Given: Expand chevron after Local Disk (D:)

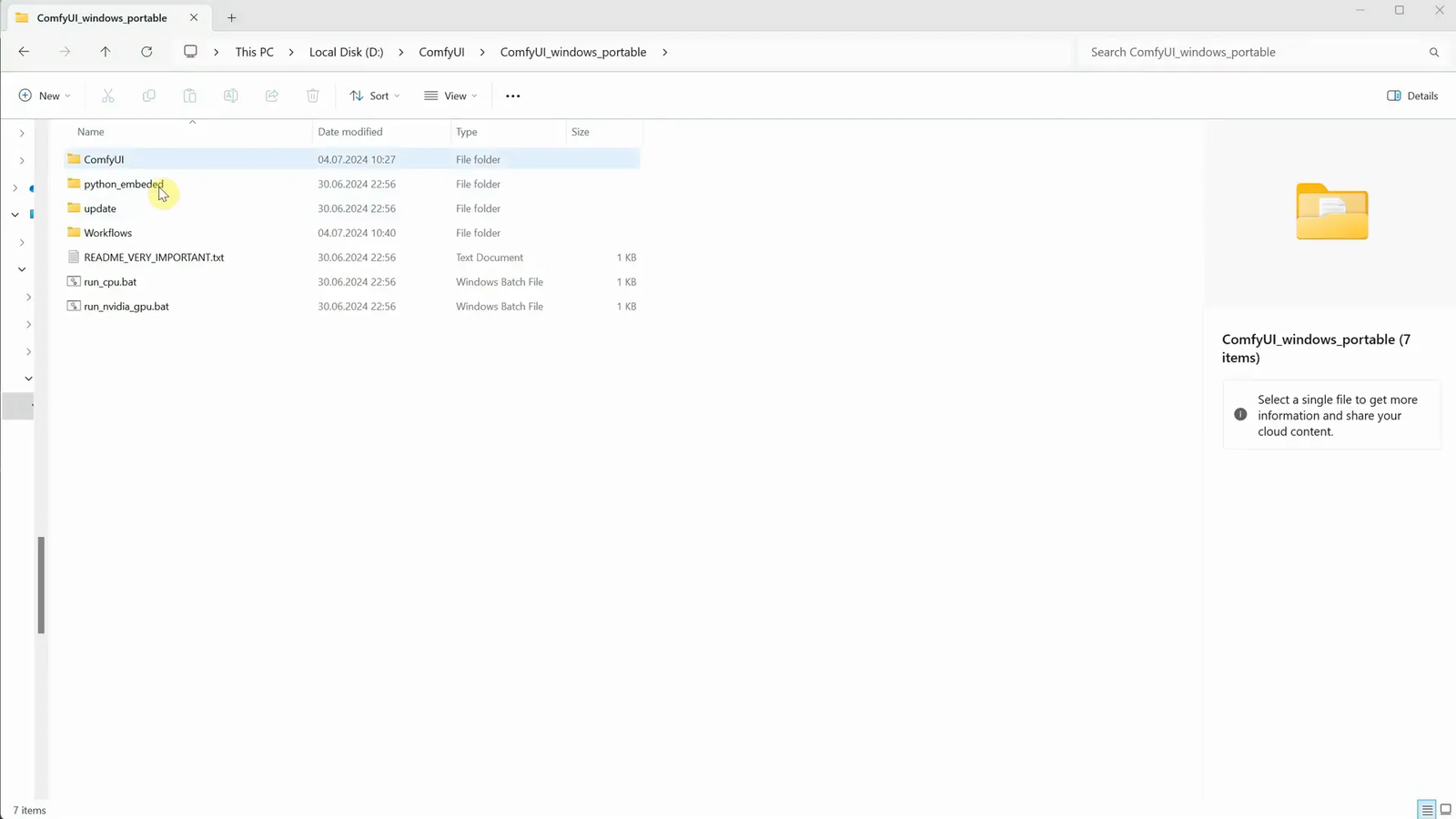Looking at the screenshot, I should (x=400, y=52).
